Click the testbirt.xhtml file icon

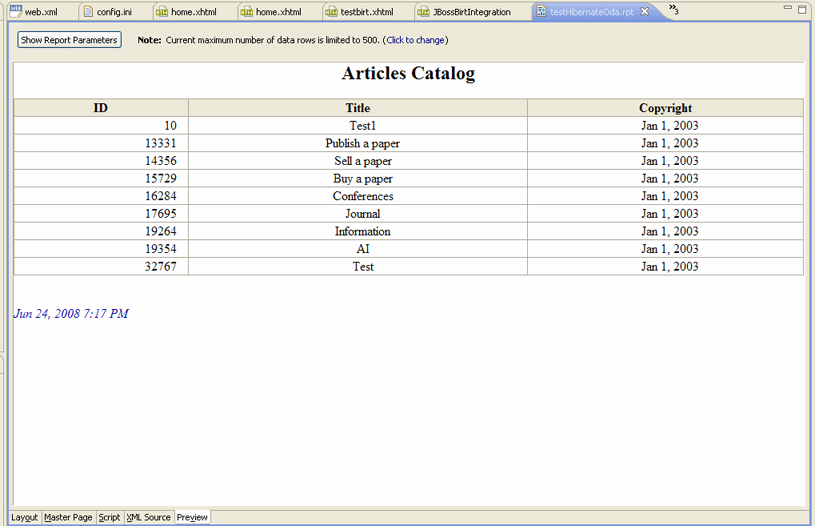[331, 11]
